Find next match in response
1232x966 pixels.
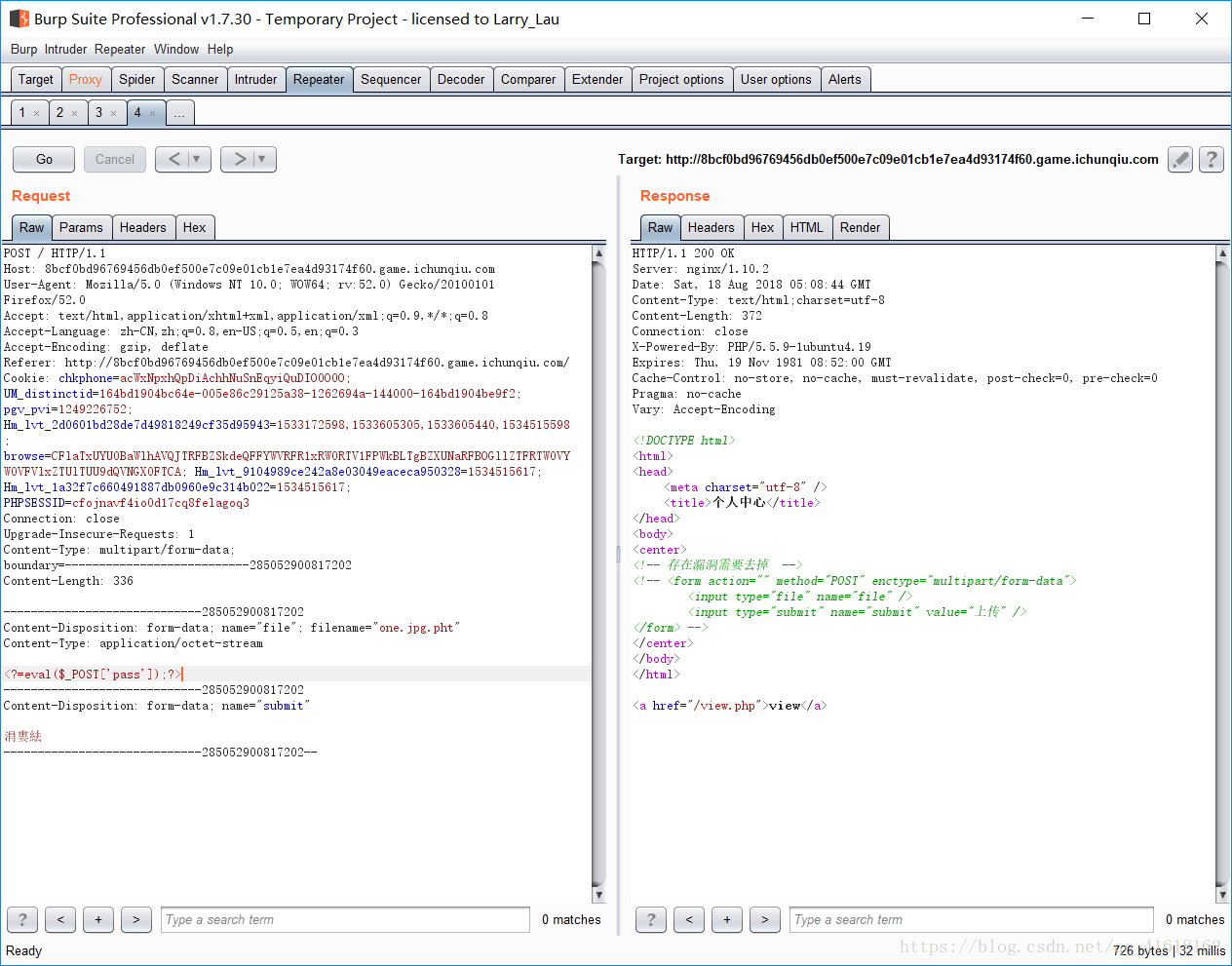click(765, 919)
